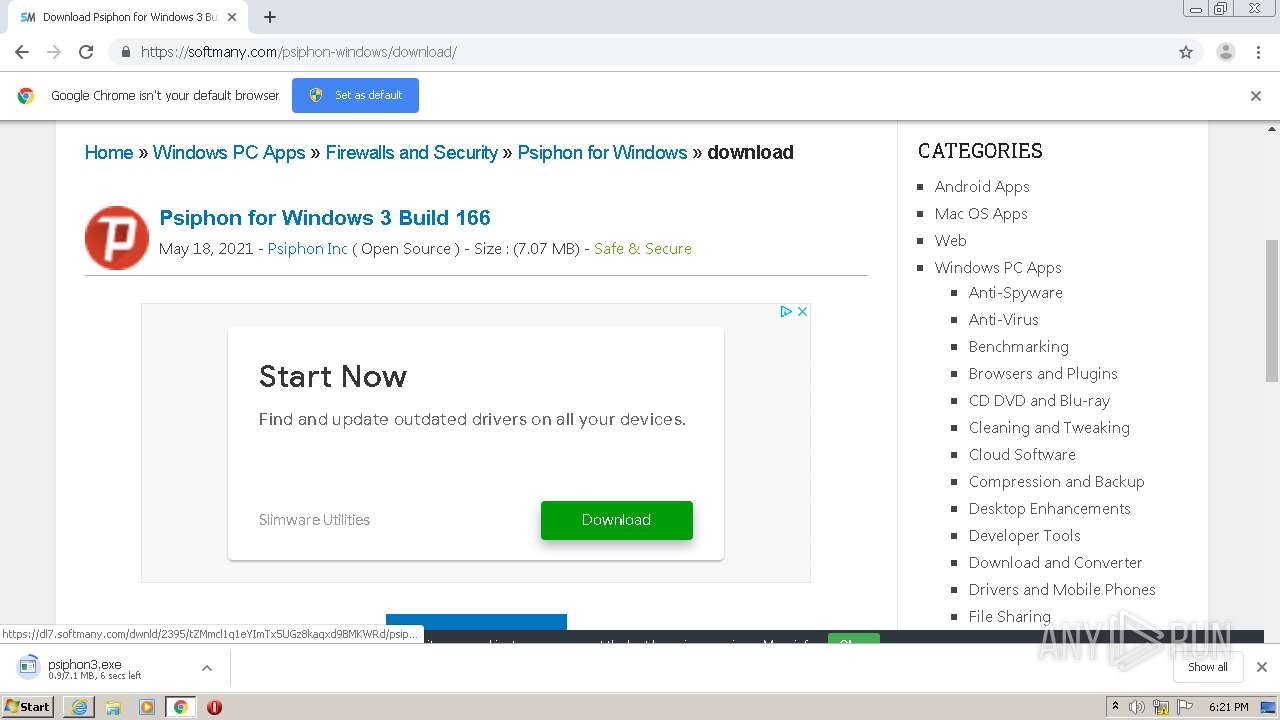Open the Developer Tools subcategory
1280x720 pixels.
[x=1025, y=536]
